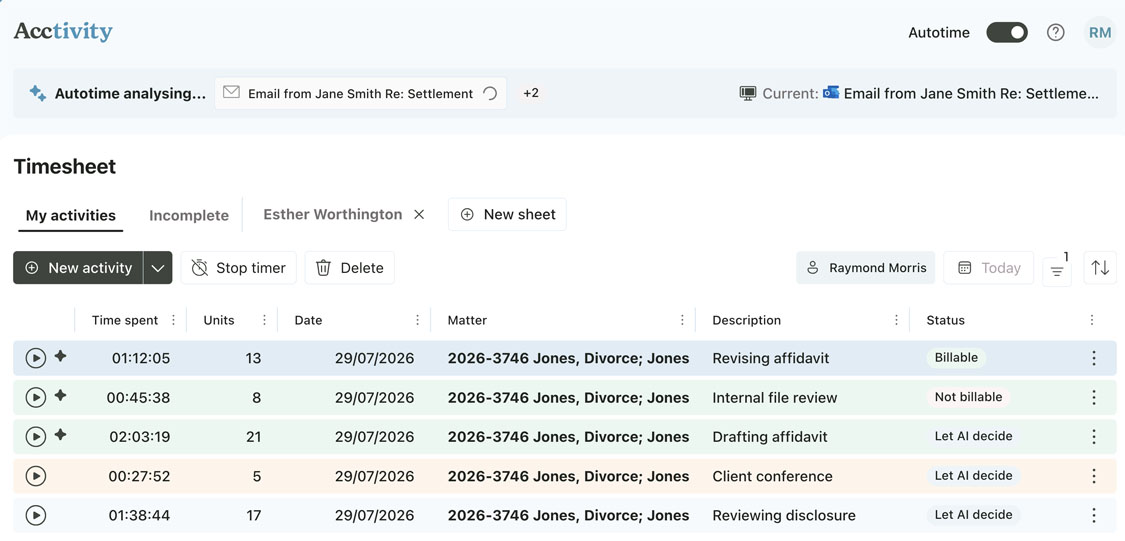This screenshot has height=541, width=1125.
Task: Open the help question mark icon
Action: click(1055, 32)
